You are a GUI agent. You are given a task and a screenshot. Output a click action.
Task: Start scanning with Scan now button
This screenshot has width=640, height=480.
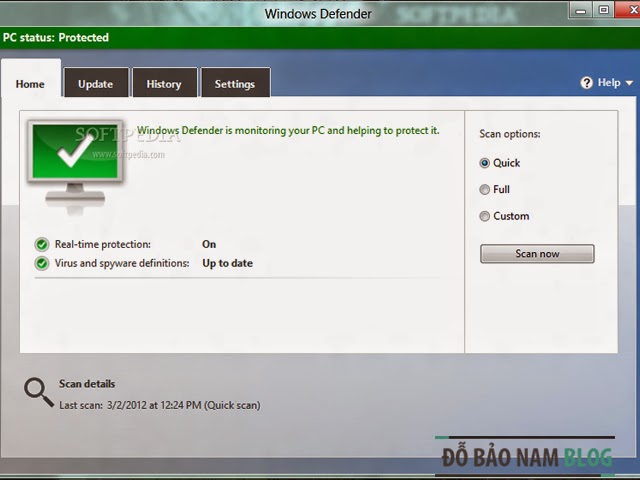pyautogui.click(x=537, y=254)
